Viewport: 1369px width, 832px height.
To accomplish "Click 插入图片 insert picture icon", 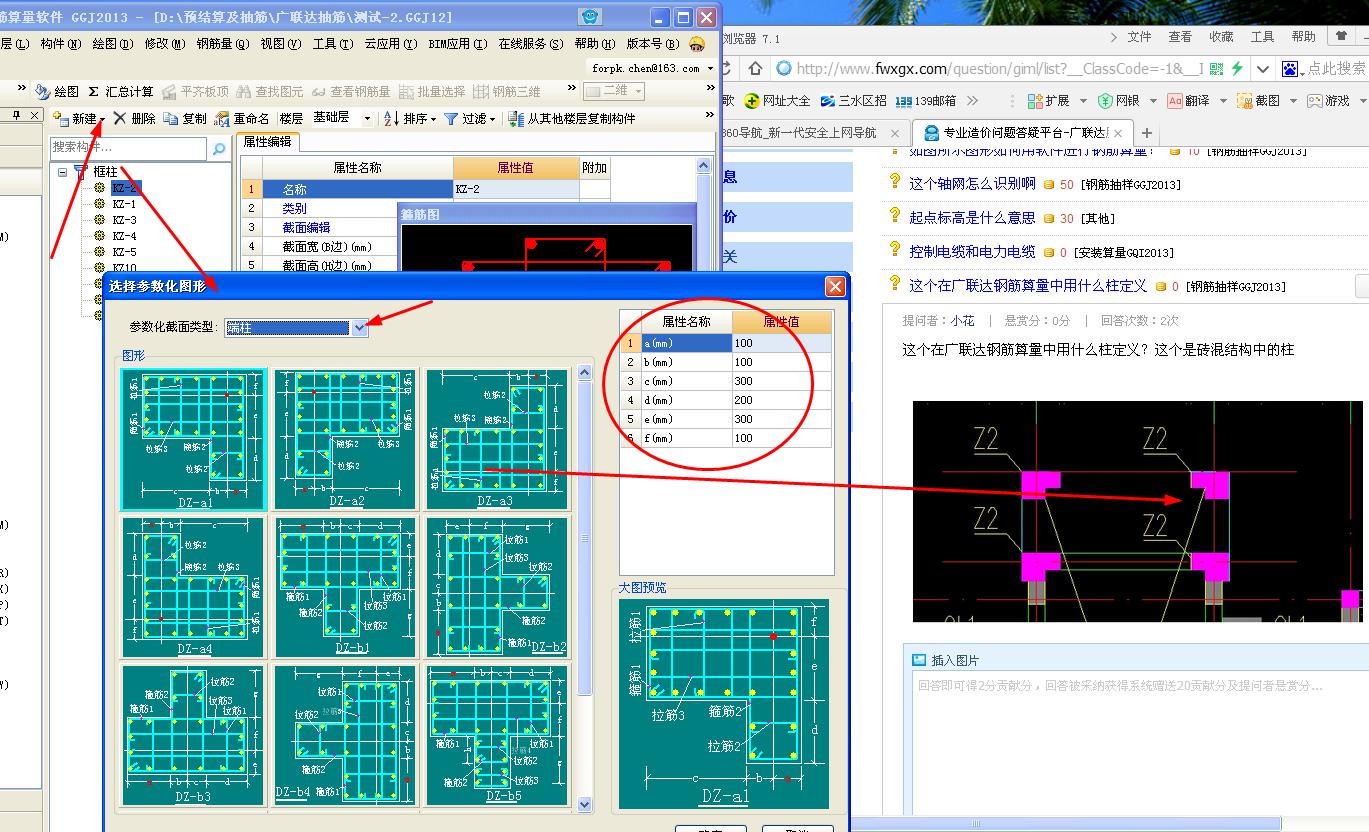I will [919, 660].
